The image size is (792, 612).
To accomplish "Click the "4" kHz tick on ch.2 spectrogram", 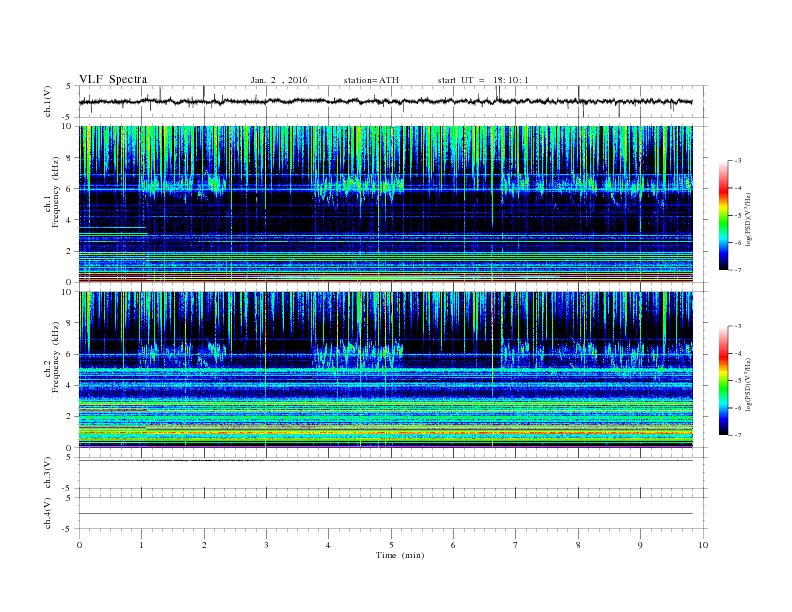I will [70, 385].
